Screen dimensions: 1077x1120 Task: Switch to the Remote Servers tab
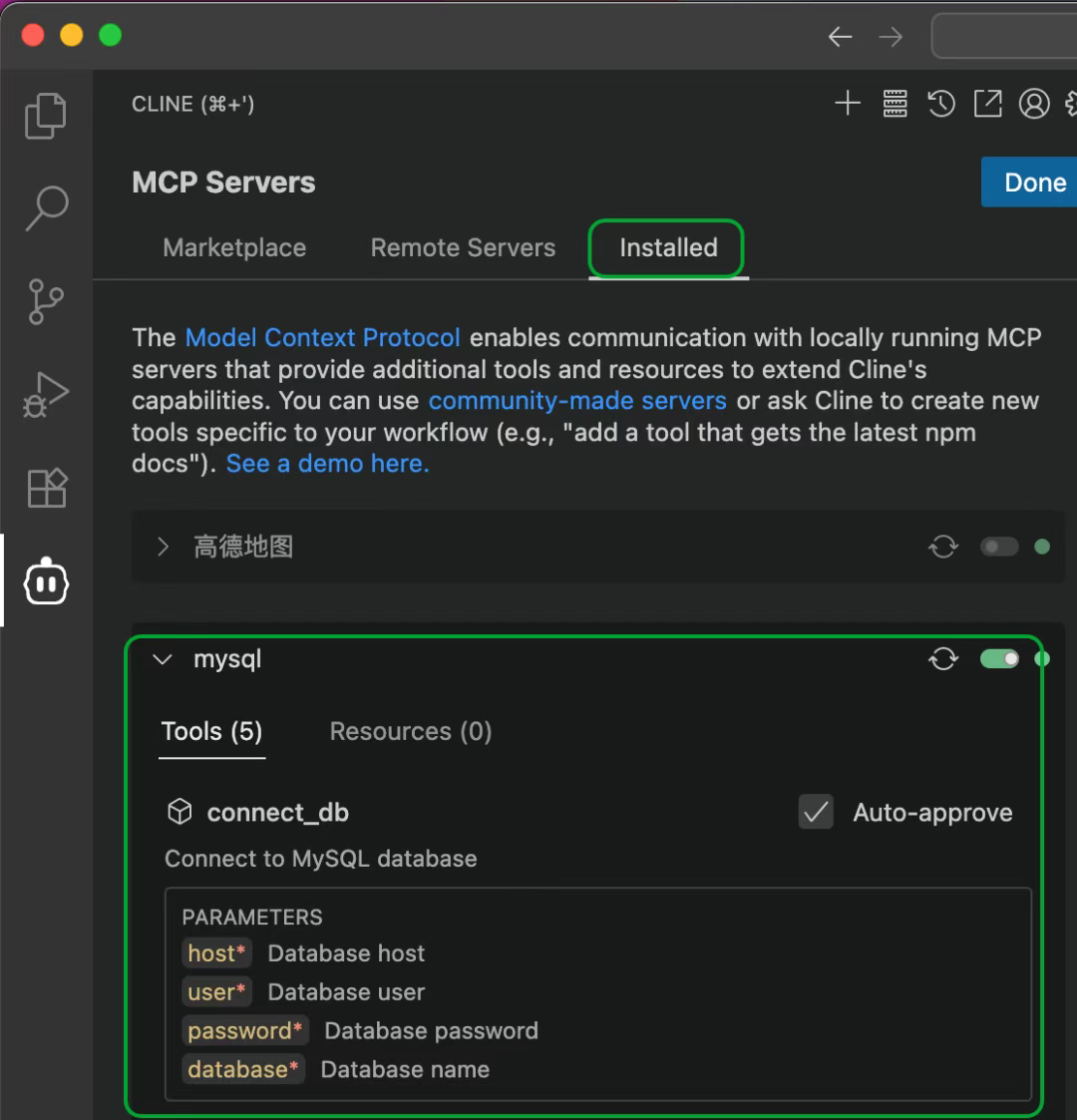463,247
